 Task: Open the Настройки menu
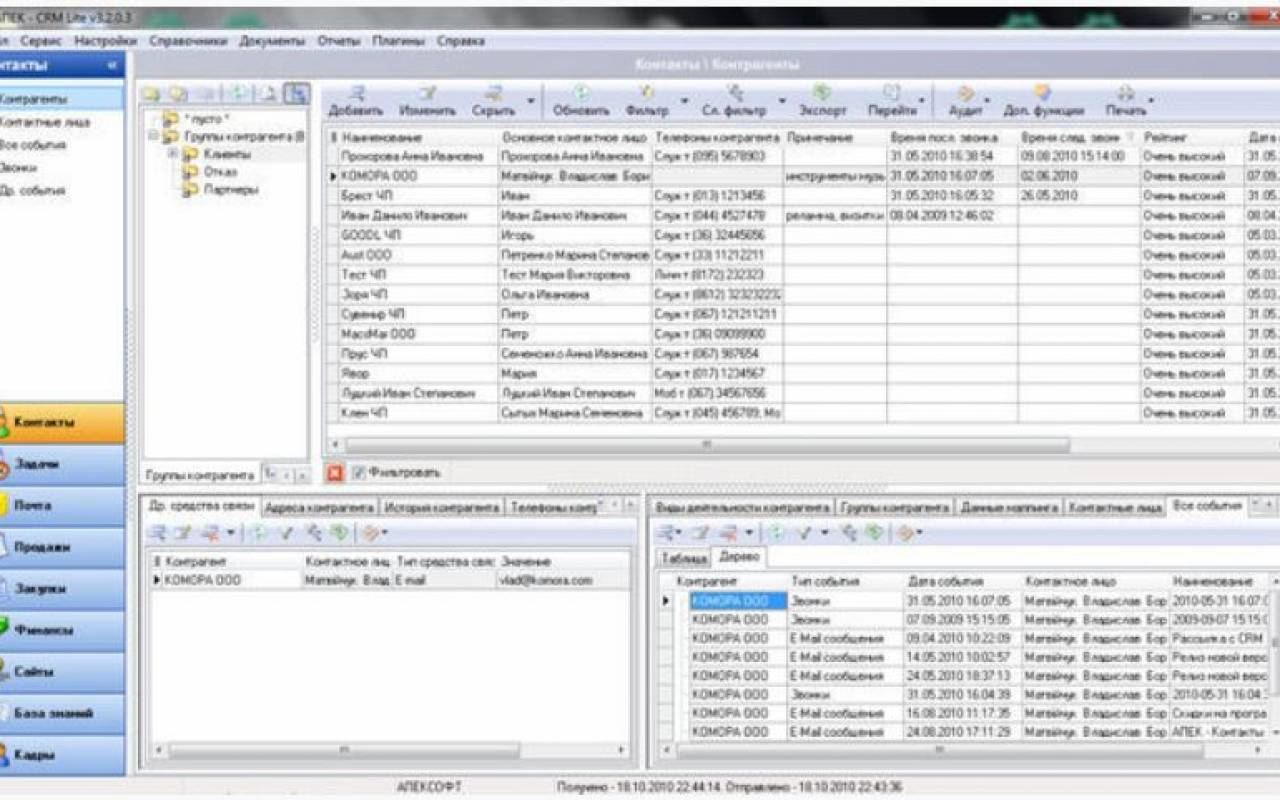(105, 41)
